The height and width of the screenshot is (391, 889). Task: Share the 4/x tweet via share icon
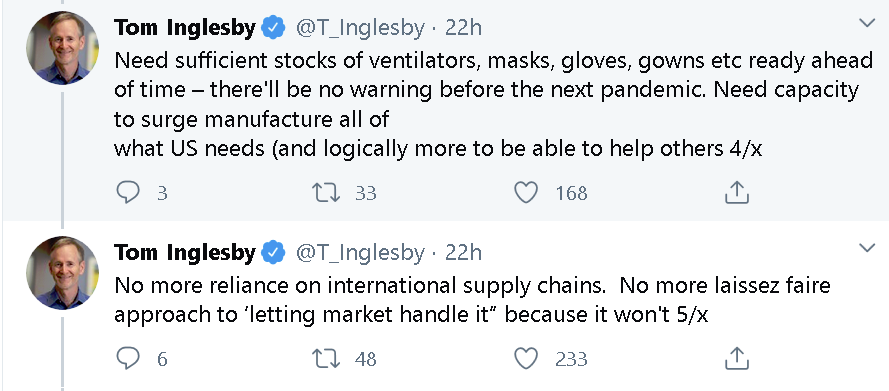tap(737, 193)
